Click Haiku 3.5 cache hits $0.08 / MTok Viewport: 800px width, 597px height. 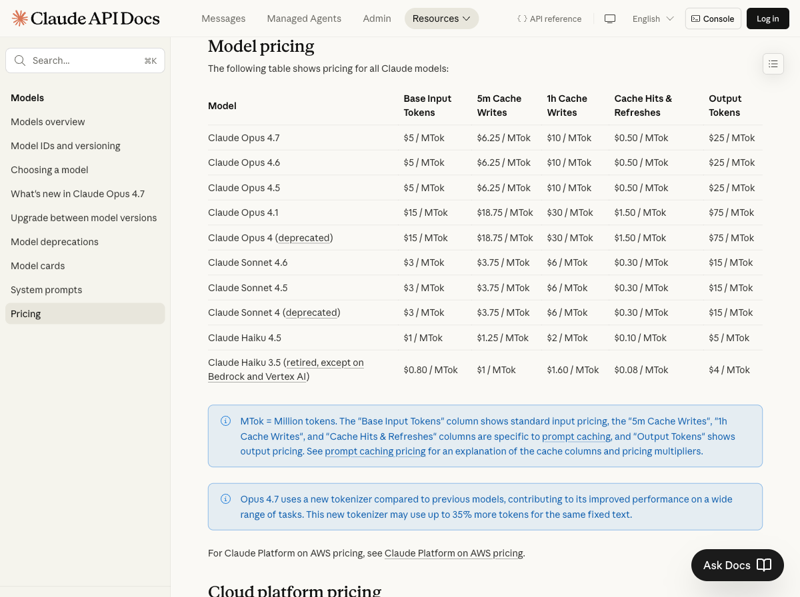(641, 370)
